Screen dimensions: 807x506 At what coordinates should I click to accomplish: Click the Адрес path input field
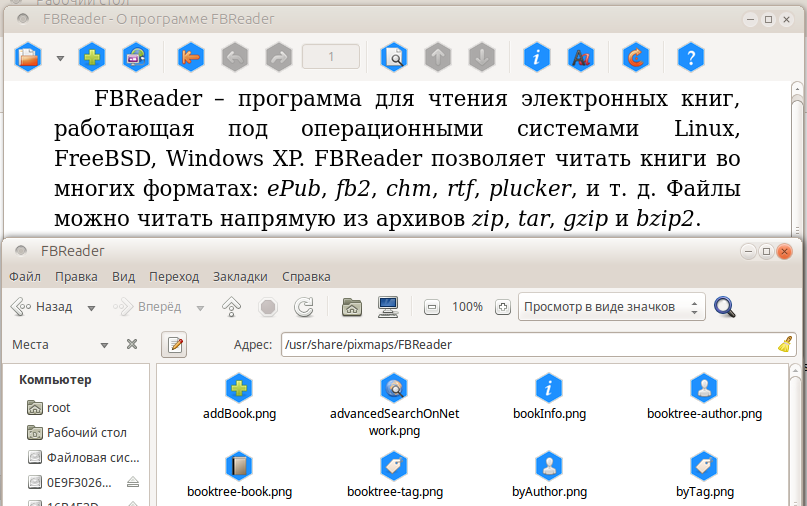point(538,344)
